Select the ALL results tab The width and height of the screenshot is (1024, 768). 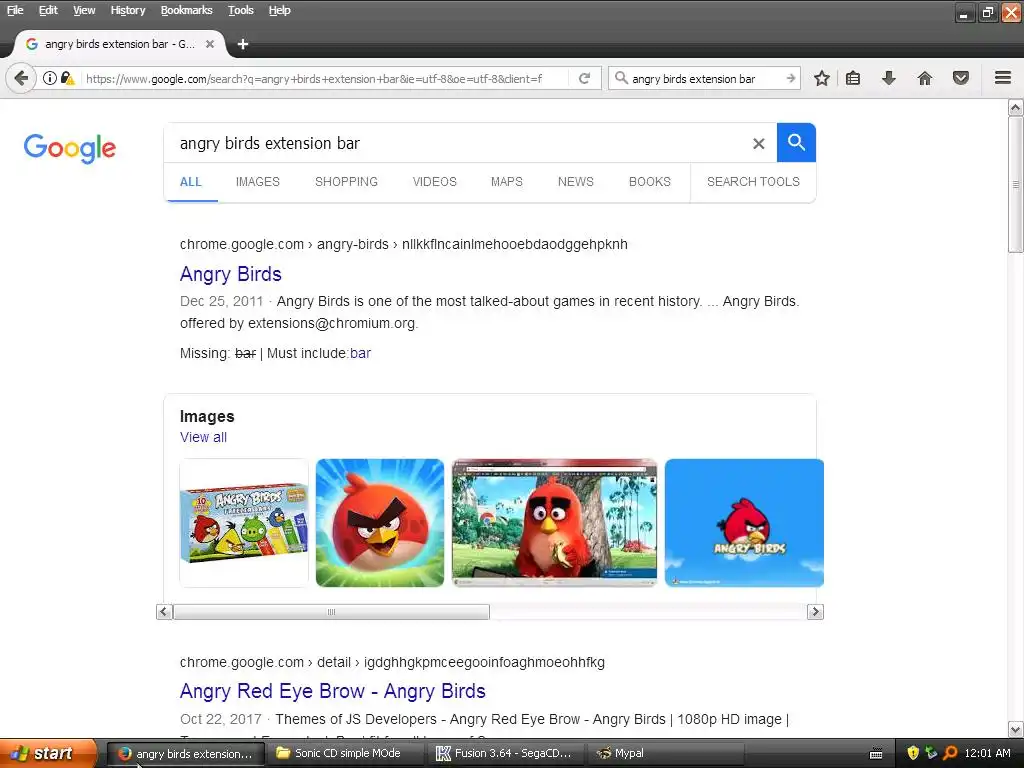191,182
